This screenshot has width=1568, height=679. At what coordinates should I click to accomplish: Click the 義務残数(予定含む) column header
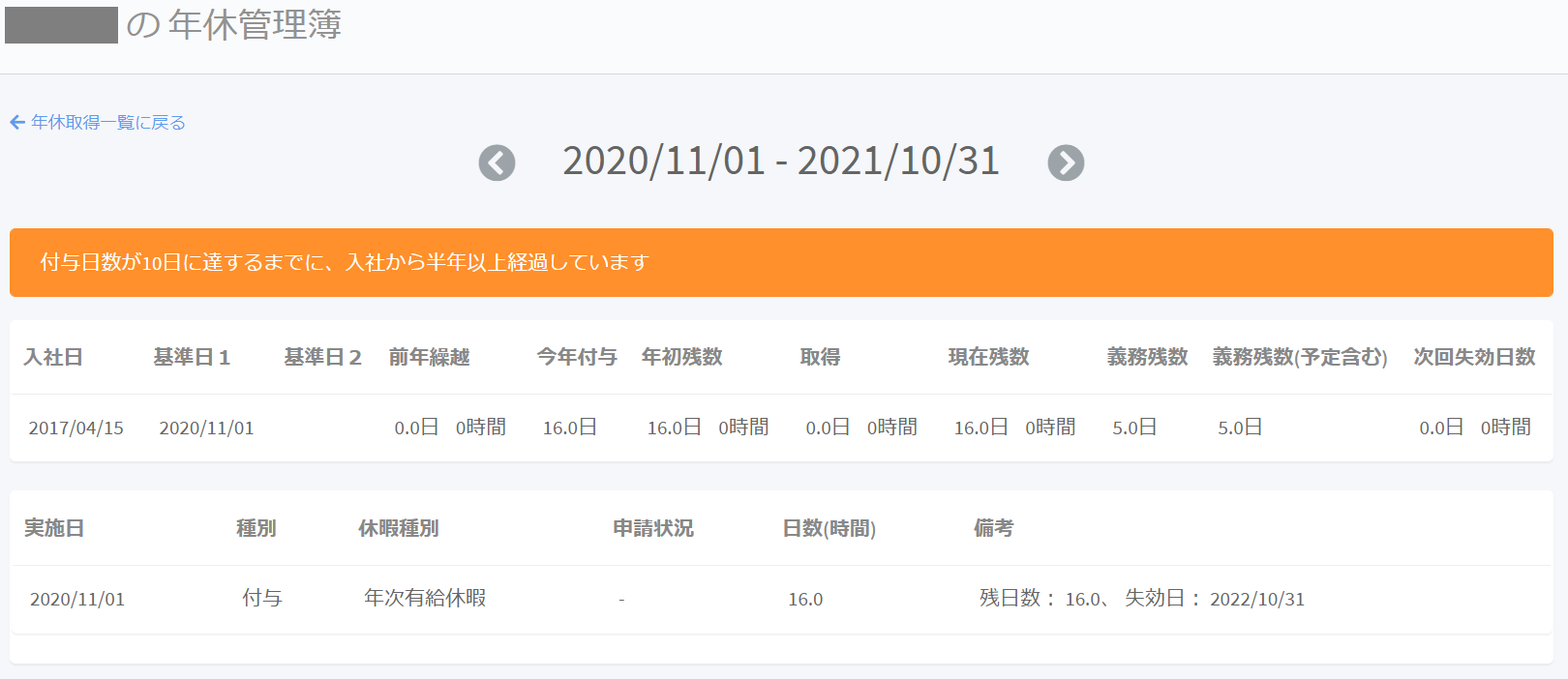[1300, 357]
